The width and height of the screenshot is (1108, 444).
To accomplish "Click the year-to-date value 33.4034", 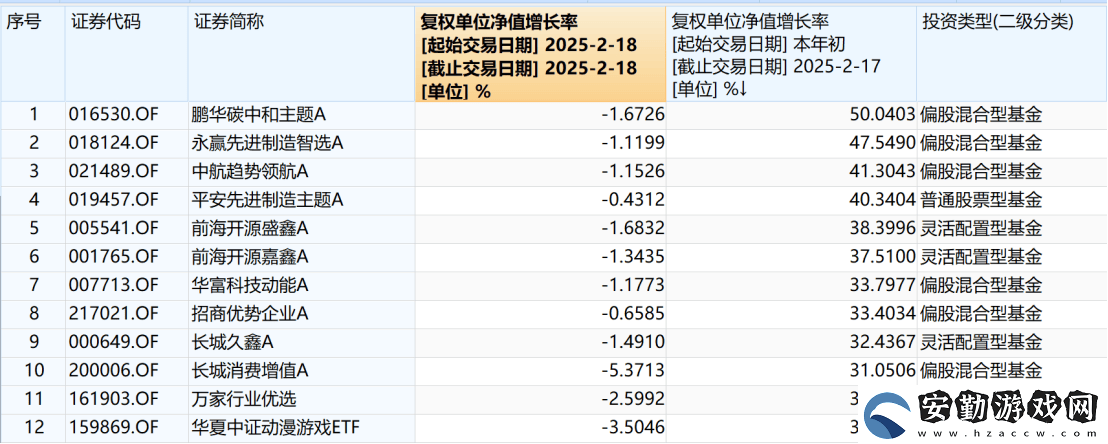I will [885, 314].
